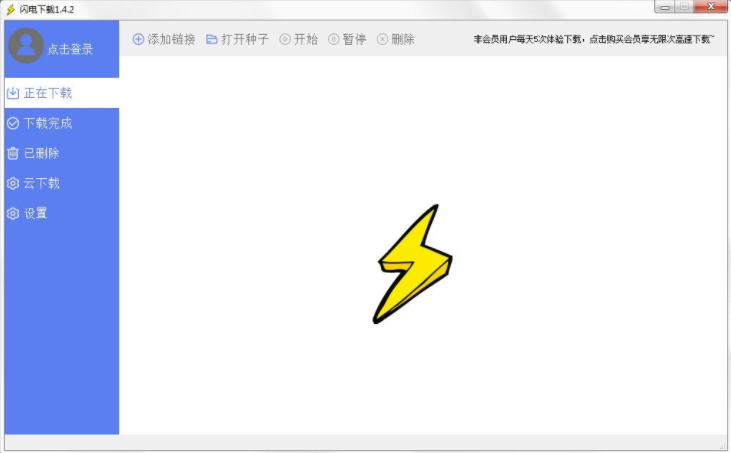Click the trash icon beside 已删除
Viewport: 731px width, 453px height.
point(13,153)
